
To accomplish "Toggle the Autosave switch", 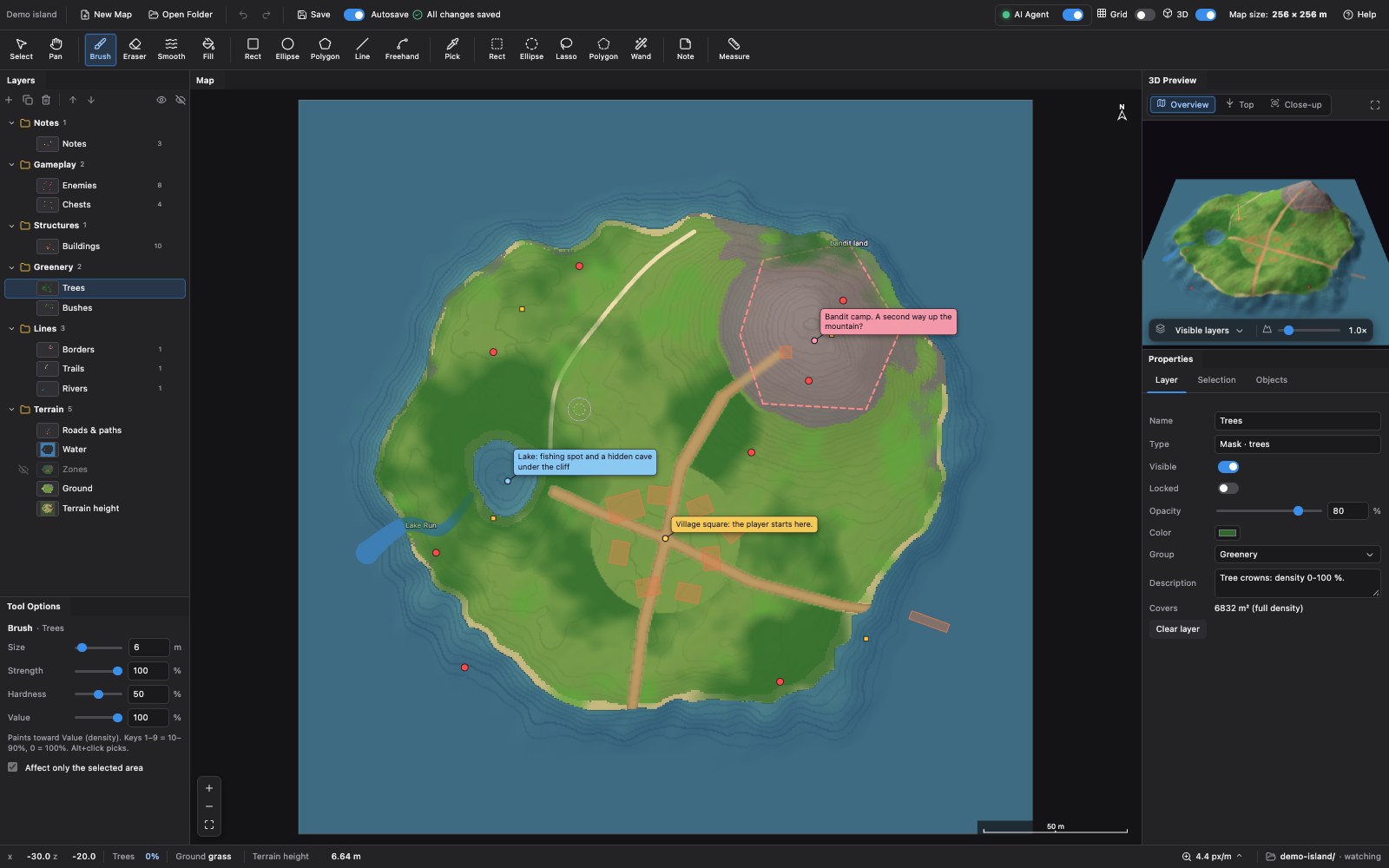I will click(x=354, y=15).
